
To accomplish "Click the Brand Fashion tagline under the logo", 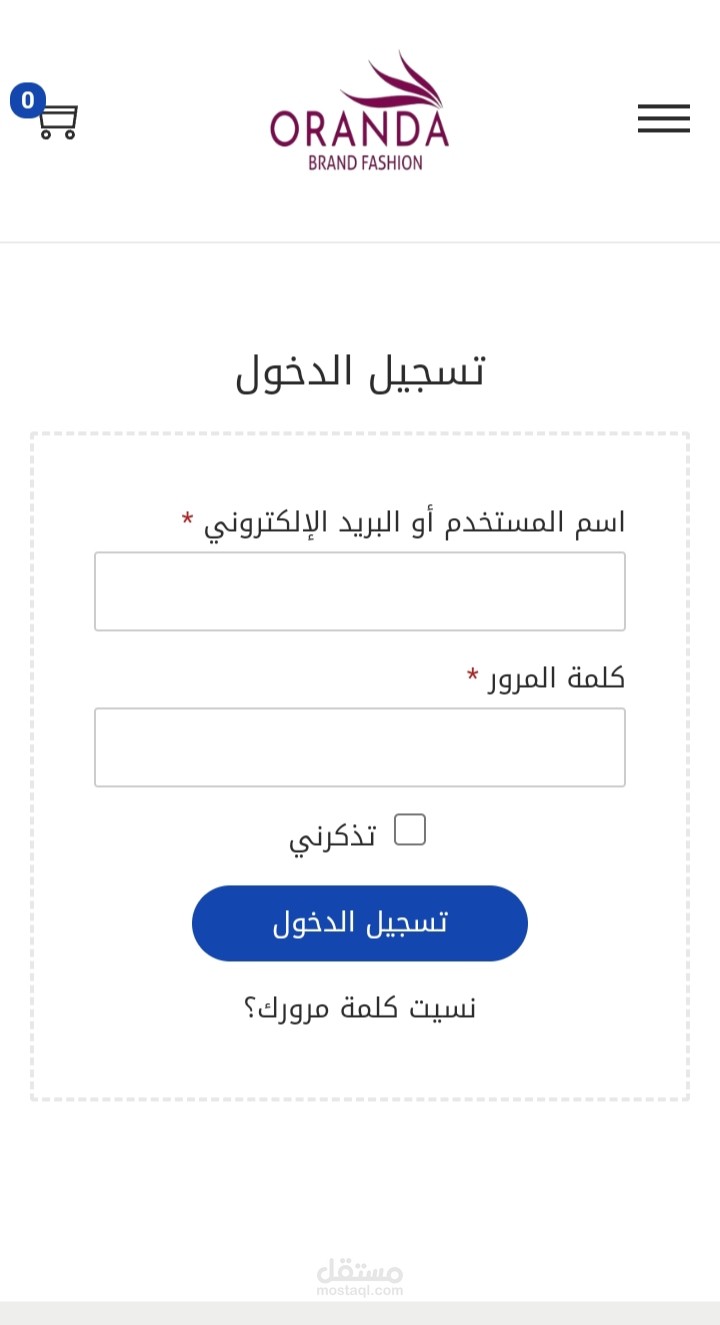I will 365,163.
